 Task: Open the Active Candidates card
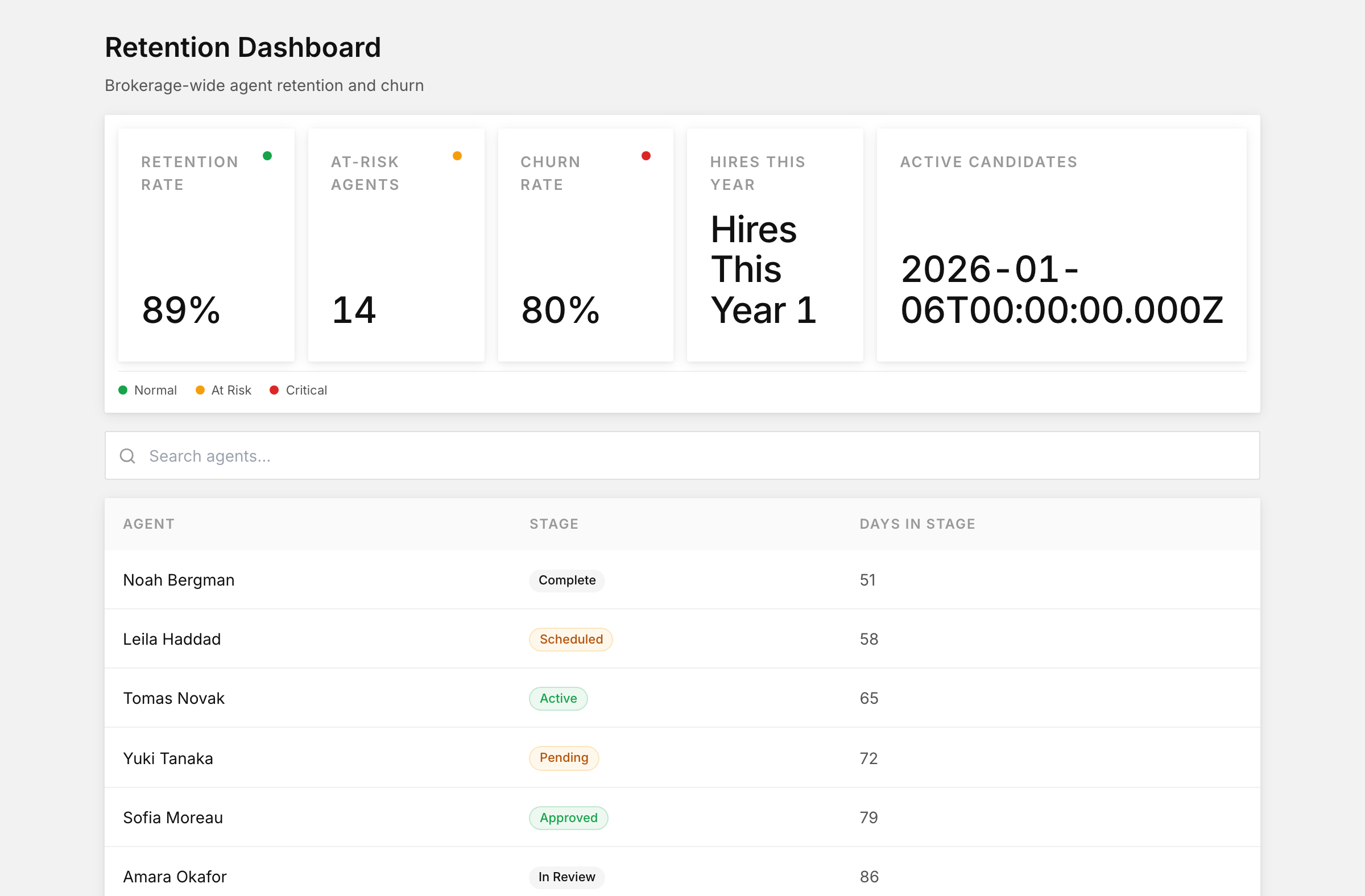[1062, 245]
